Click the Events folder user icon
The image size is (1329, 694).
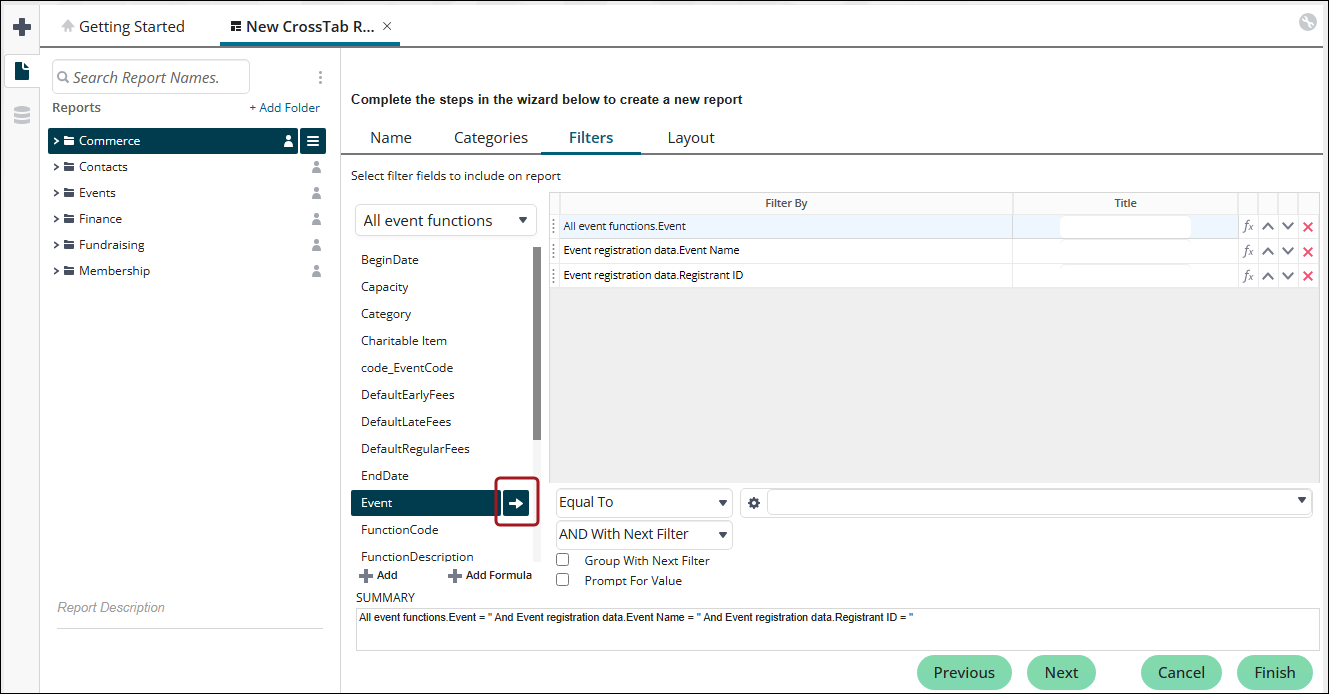pos(317,193)
